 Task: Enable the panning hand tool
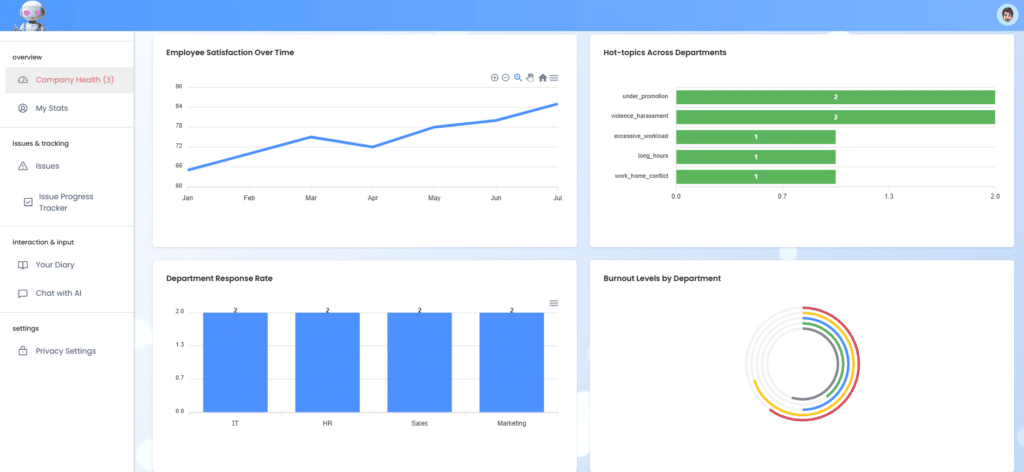(530, 78)
